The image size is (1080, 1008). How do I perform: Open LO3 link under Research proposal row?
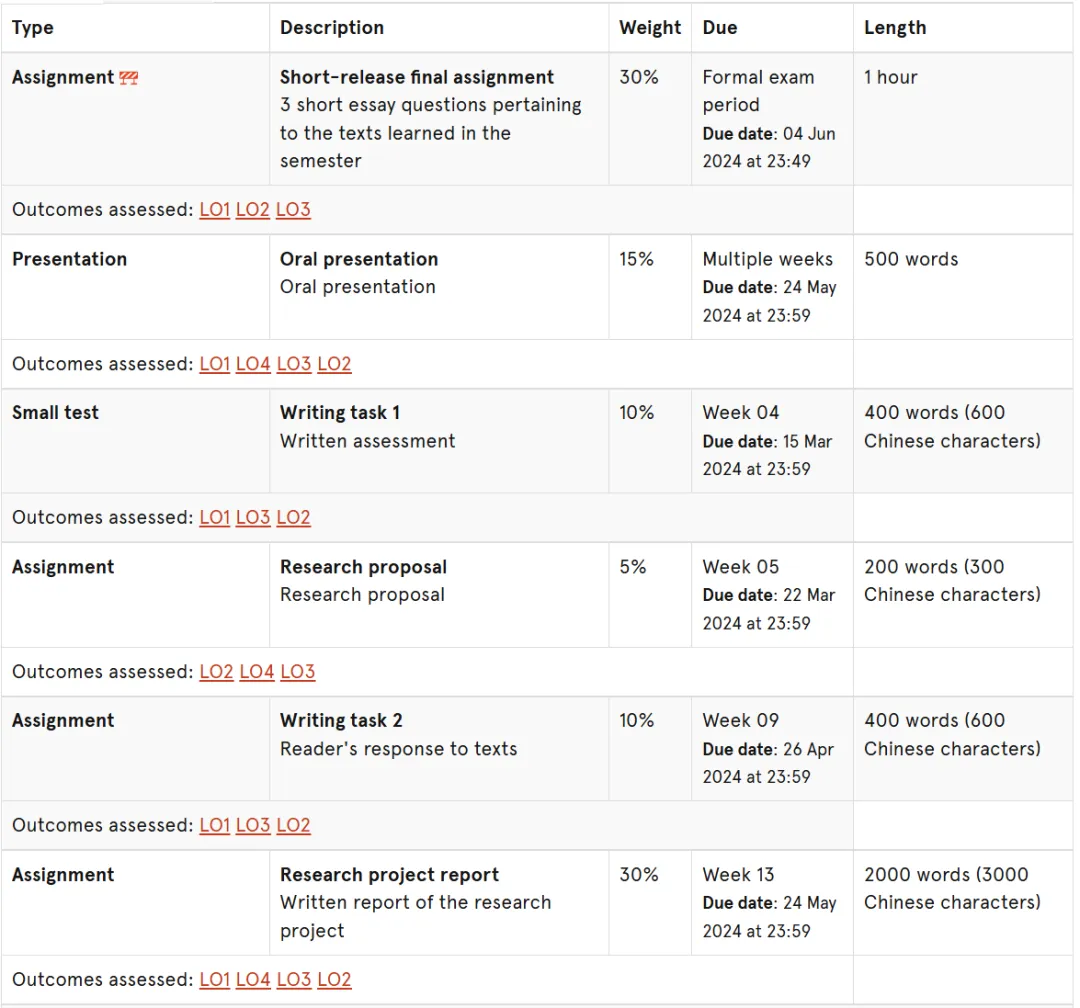click(298, 672)
